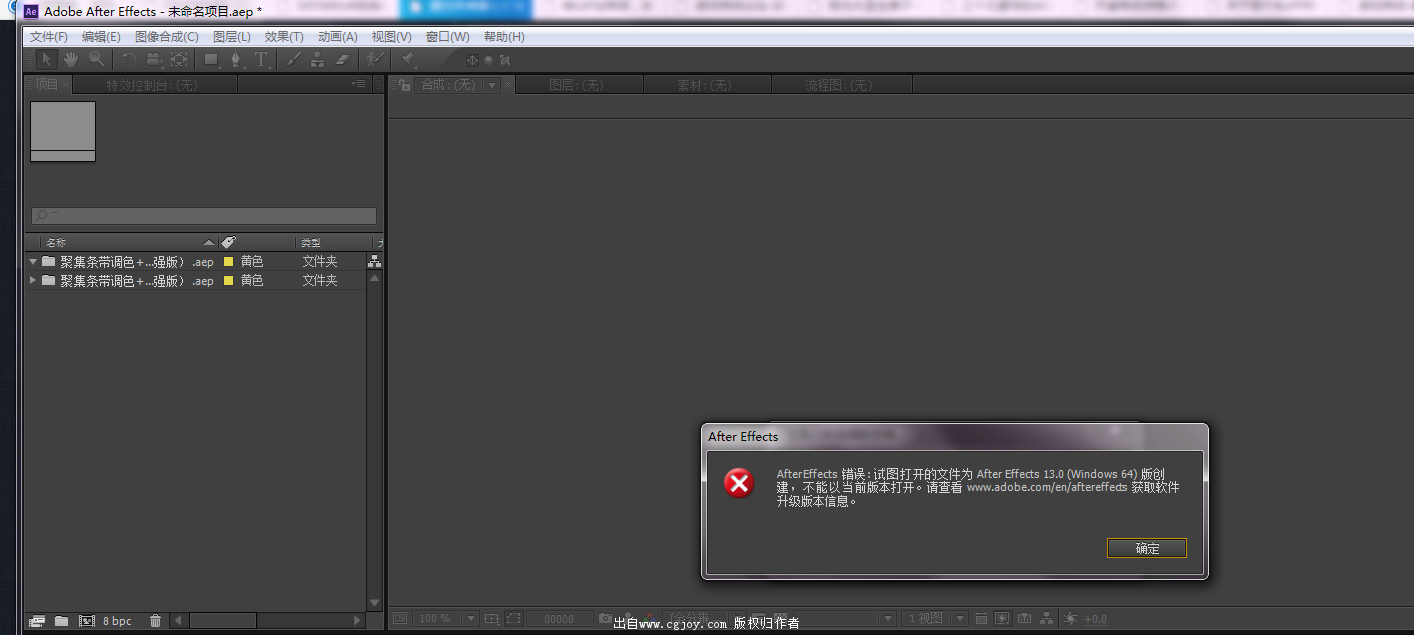Click the reset exposure aperture icon
Image resolution: width=1414 pixels, height=635 pixels.
[1070, 618]
